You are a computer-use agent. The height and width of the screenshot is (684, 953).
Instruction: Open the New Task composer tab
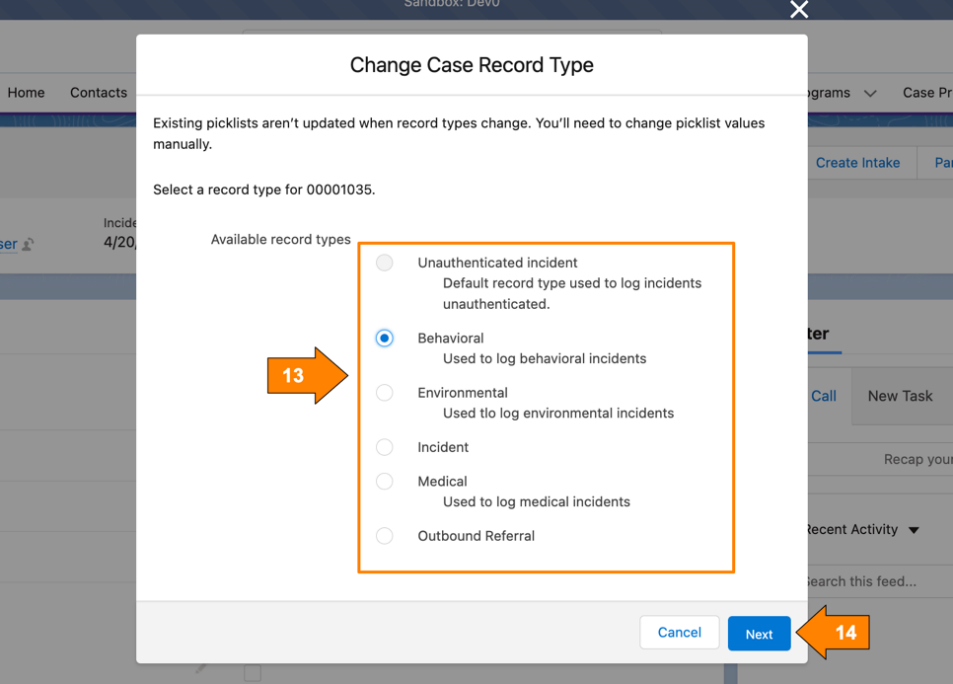click(x=899, y=396)
